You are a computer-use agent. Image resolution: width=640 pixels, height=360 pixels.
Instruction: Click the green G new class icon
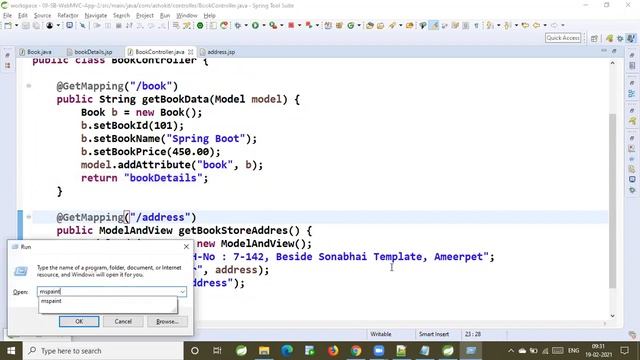pyautogui.click(x=351, y=25)
